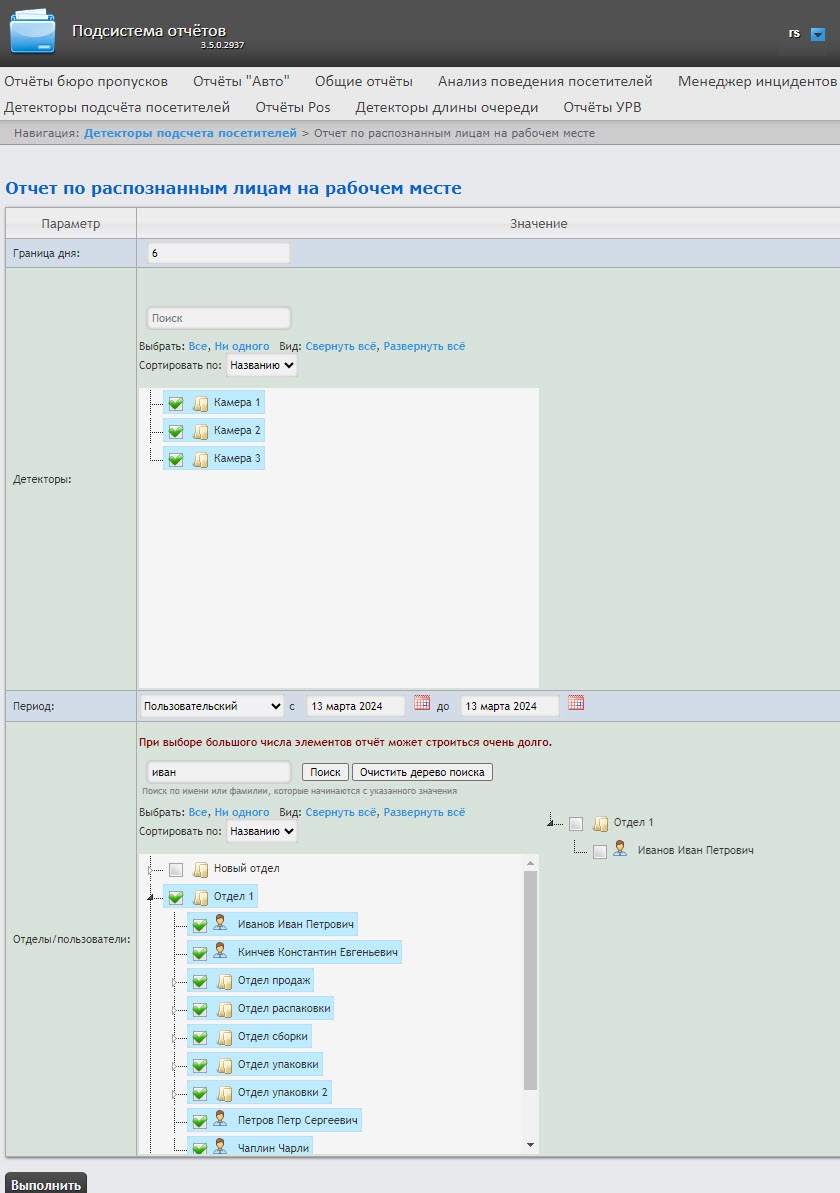Click user icon in search results tree

621,850
